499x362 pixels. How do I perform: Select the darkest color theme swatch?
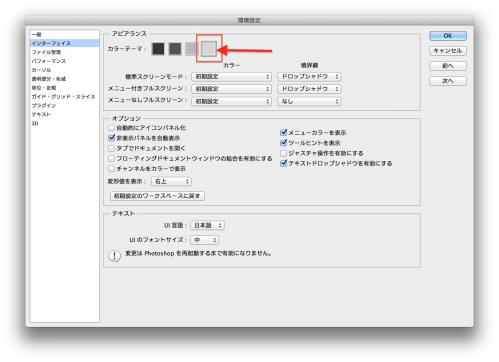[158, 49]
